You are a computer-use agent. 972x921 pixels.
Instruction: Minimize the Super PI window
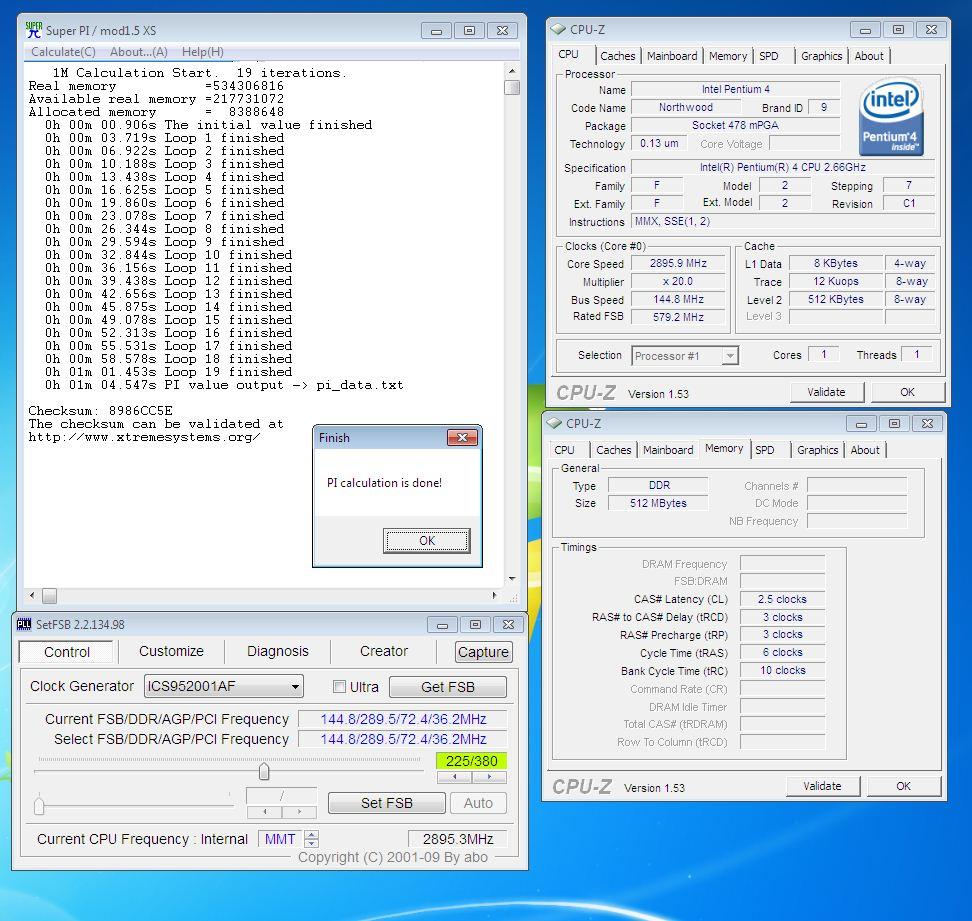point(436,30)
